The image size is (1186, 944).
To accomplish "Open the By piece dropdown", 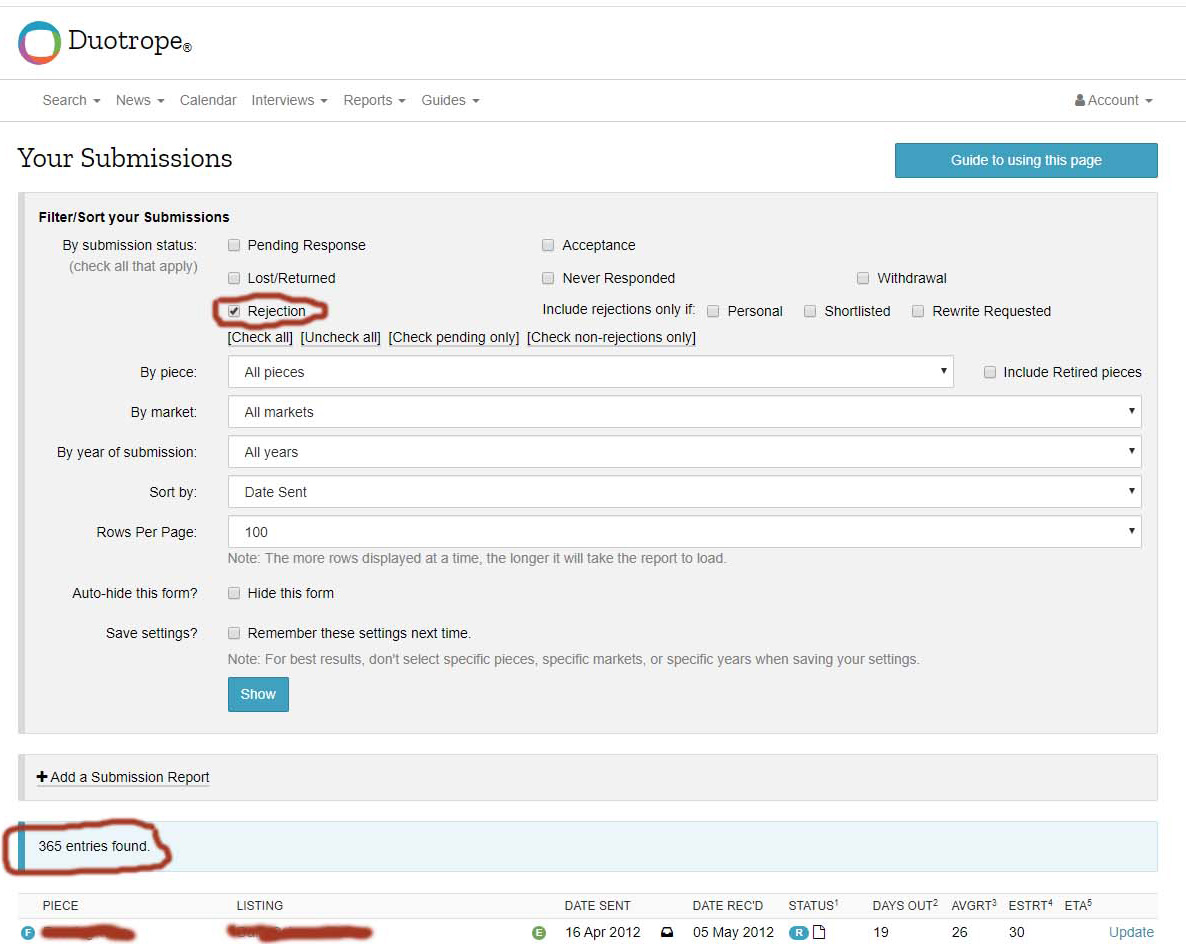I will coord(590,372).
